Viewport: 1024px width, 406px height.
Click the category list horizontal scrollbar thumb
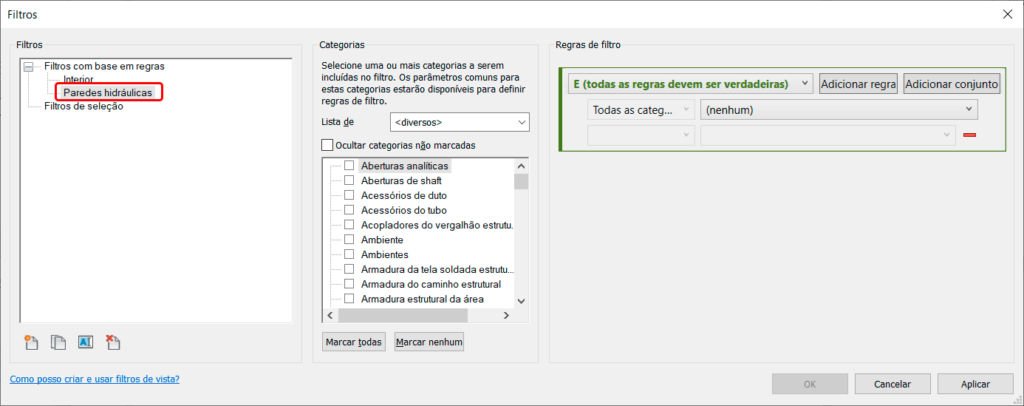pyautogui.click(x=403, y=315)
